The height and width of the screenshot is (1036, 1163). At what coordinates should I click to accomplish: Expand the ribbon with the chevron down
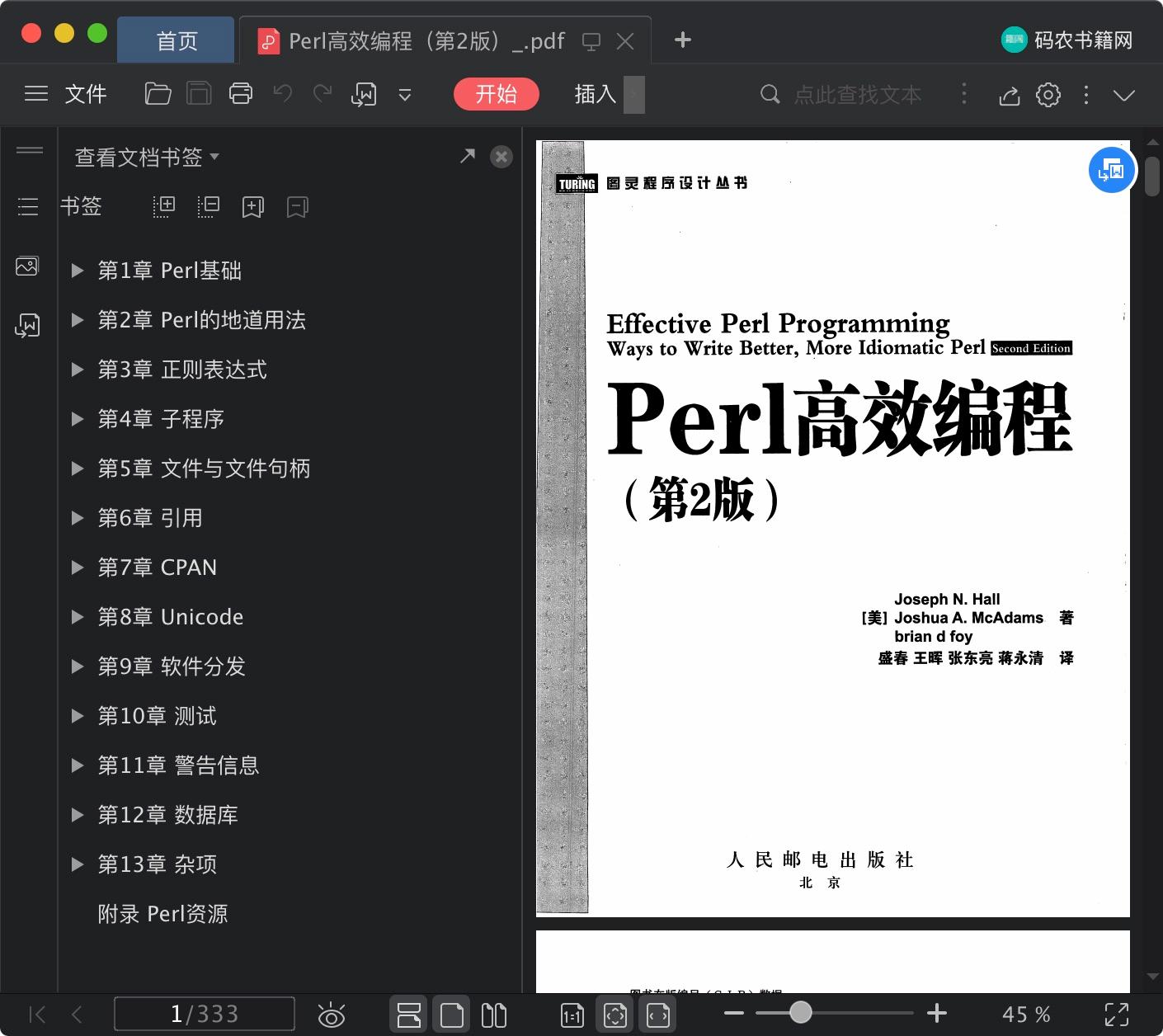click(1124, 95)
